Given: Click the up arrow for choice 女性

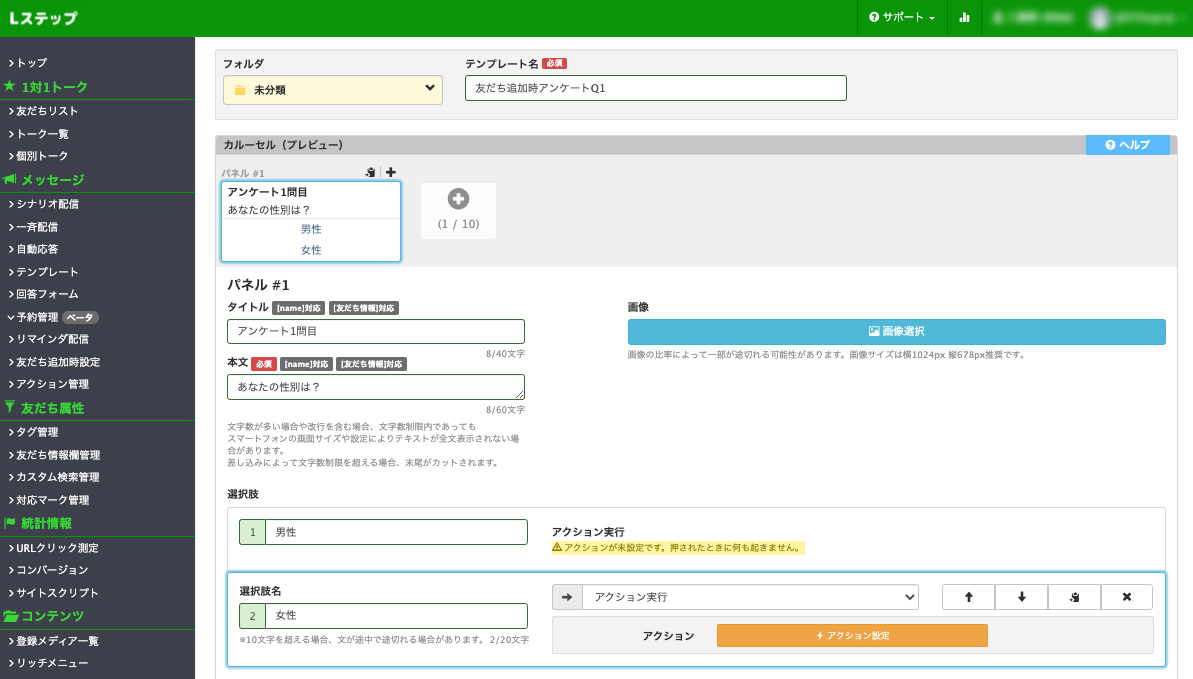Looking at the screenshot, I should point(967,596).
